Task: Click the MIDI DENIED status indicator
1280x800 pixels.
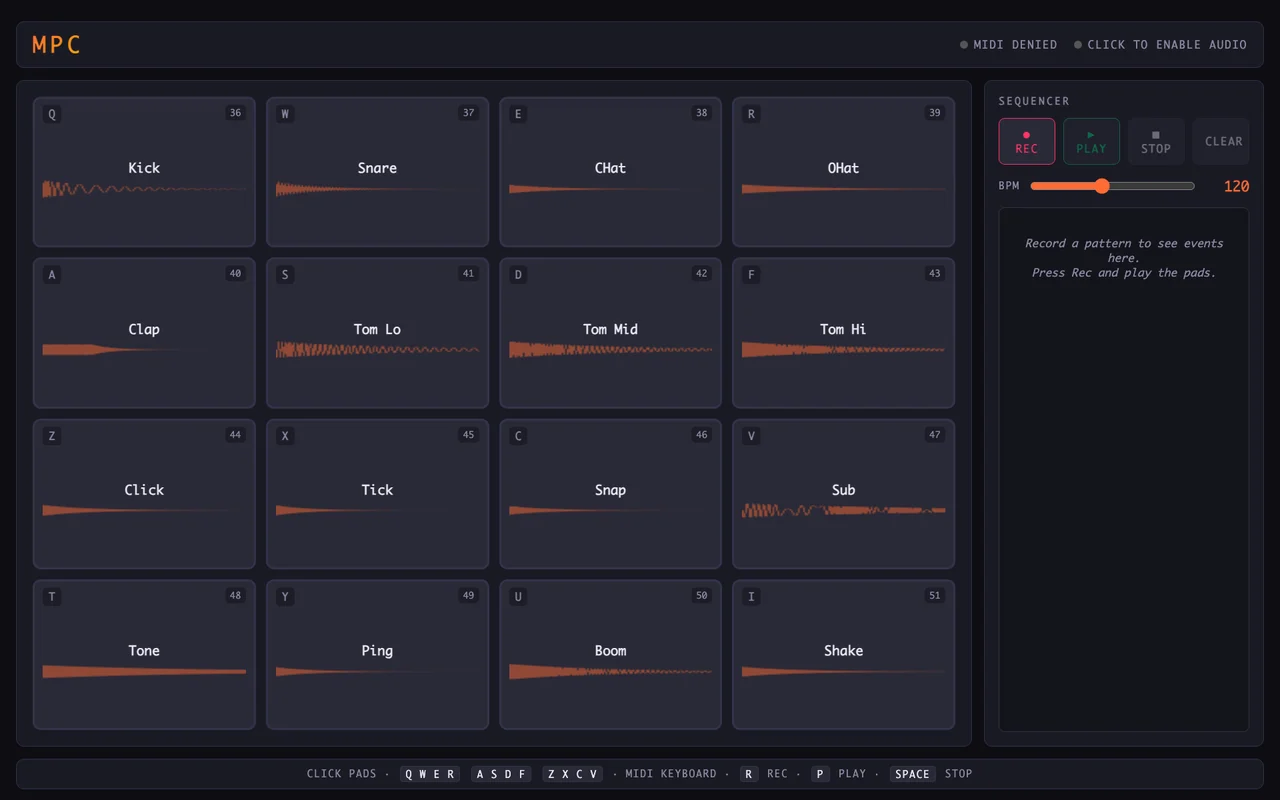Action: tap(1008, 45)
